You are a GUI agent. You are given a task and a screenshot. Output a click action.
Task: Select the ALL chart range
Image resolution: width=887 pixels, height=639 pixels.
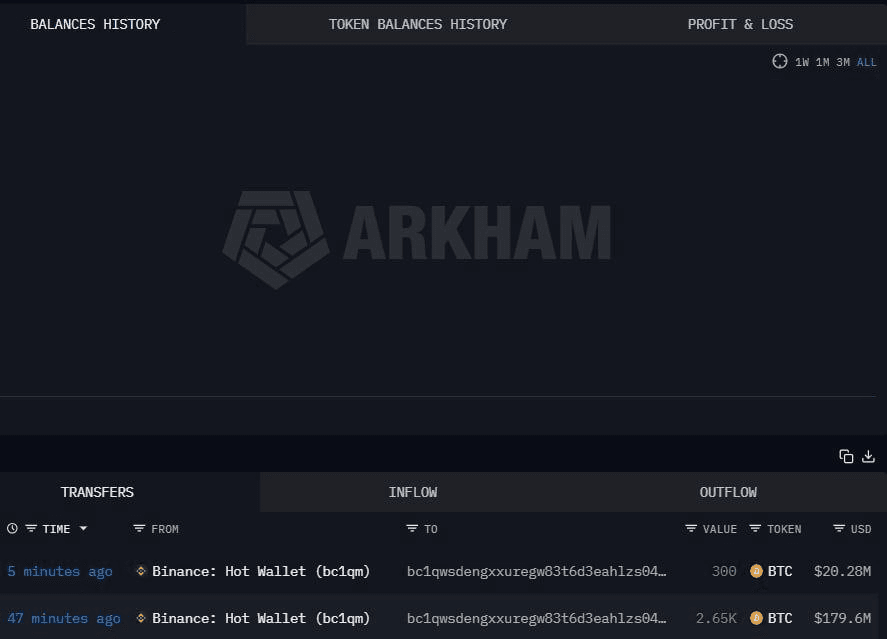click(x=866, y=62)
